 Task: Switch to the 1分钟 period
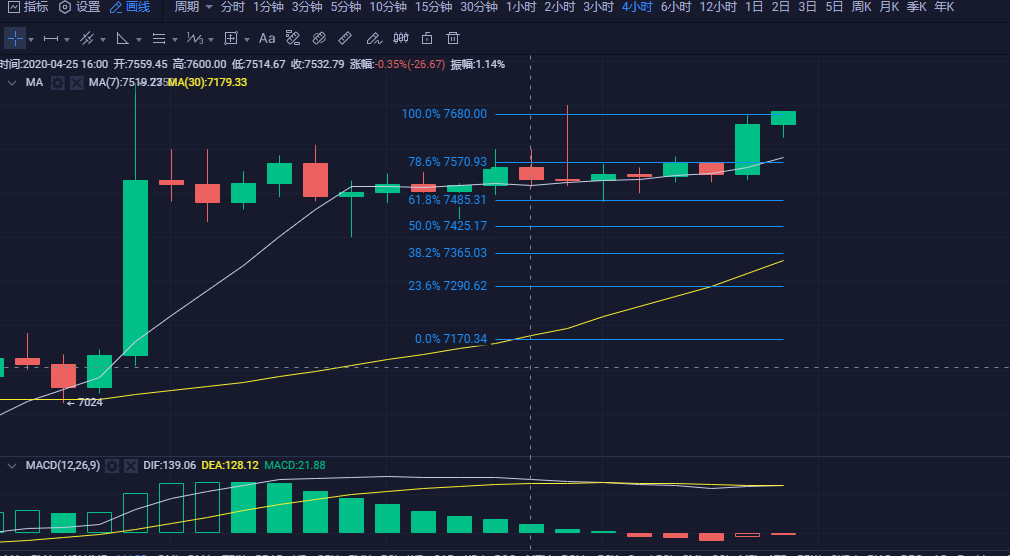268,7
